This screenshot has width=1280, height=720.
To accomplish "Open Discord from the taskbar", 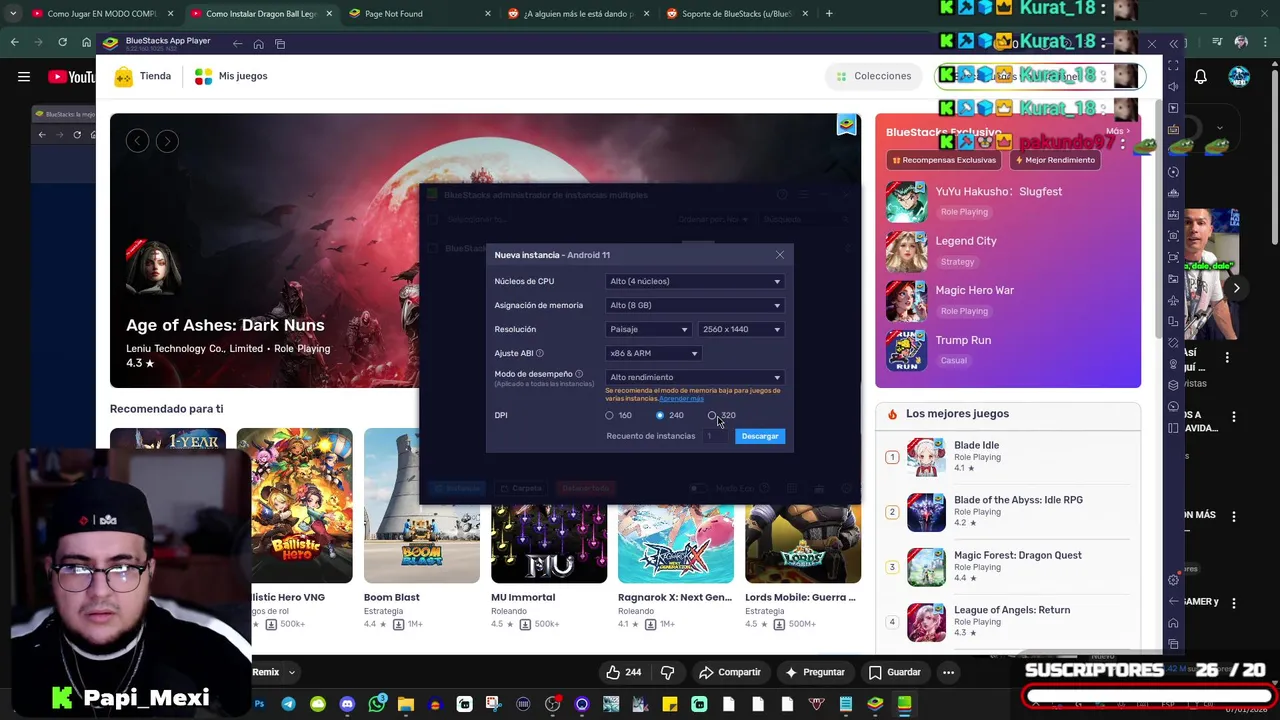I will coord(347,704).
